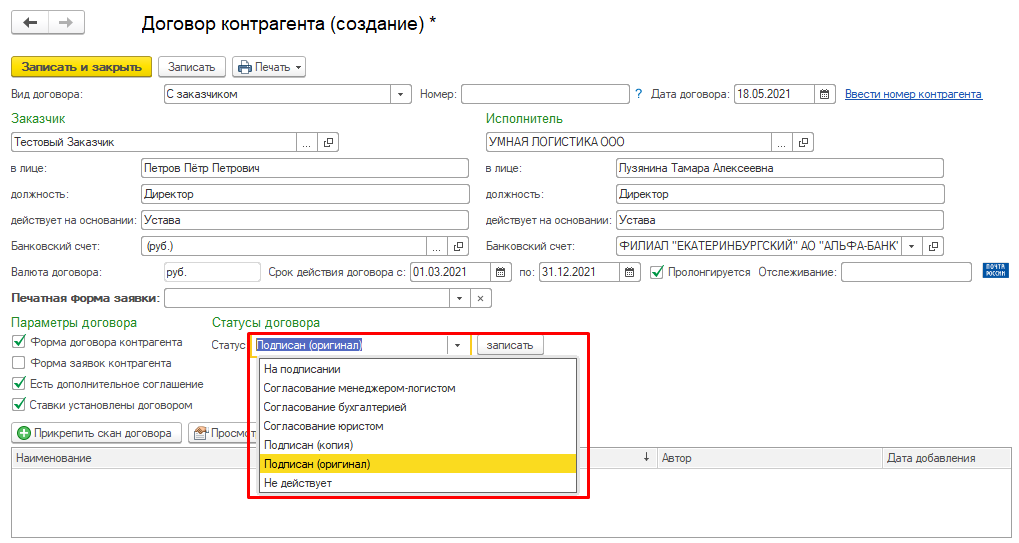Expand the Печатная форма заявки dropdown
The height and width of the screenshot is (543, 1019).
459,298
